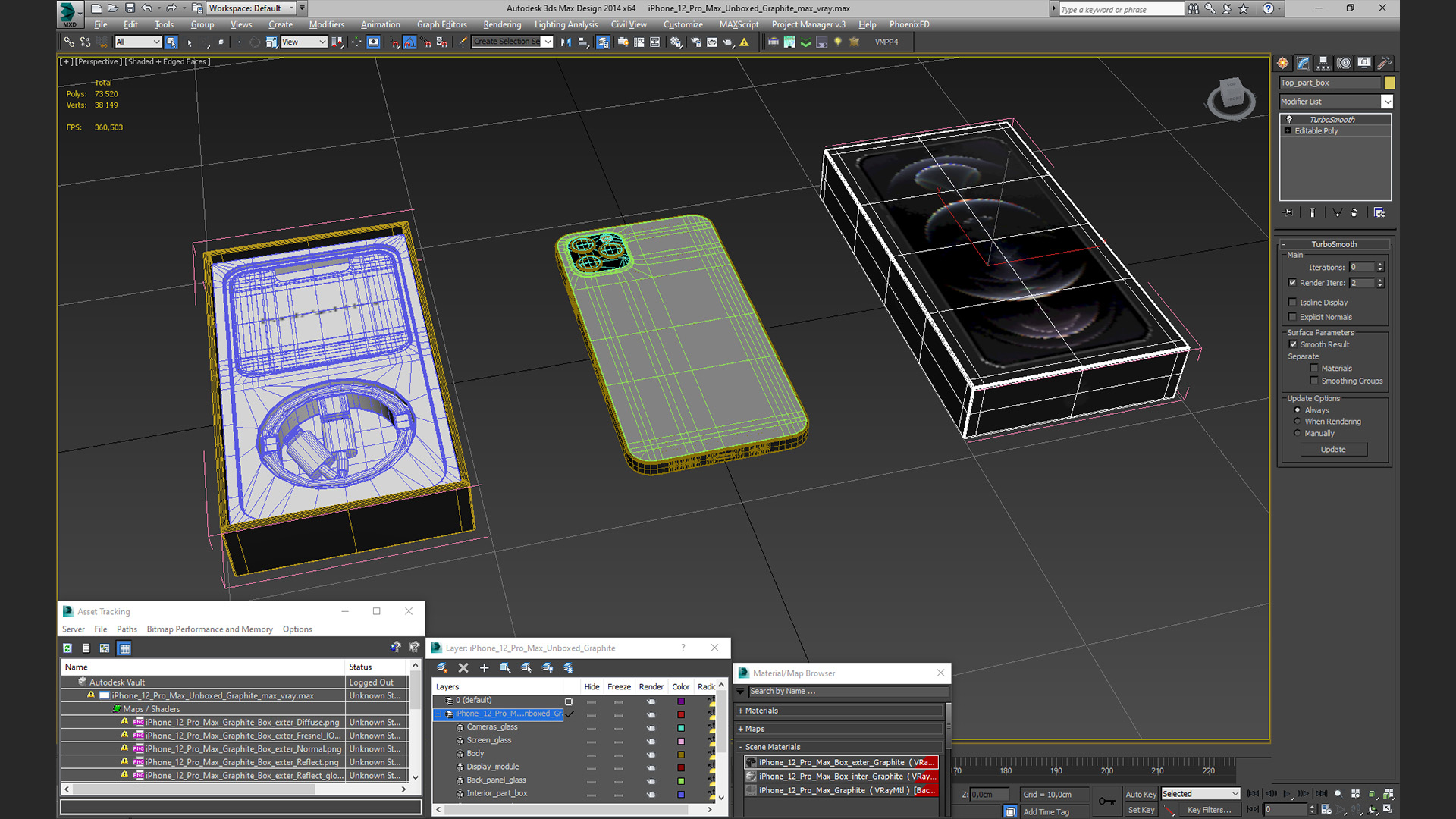Image resolution: width=1456 pixels, height=819 pixels.
Task: Open the reference coordinate View dropdown
Action: point(303,42)
